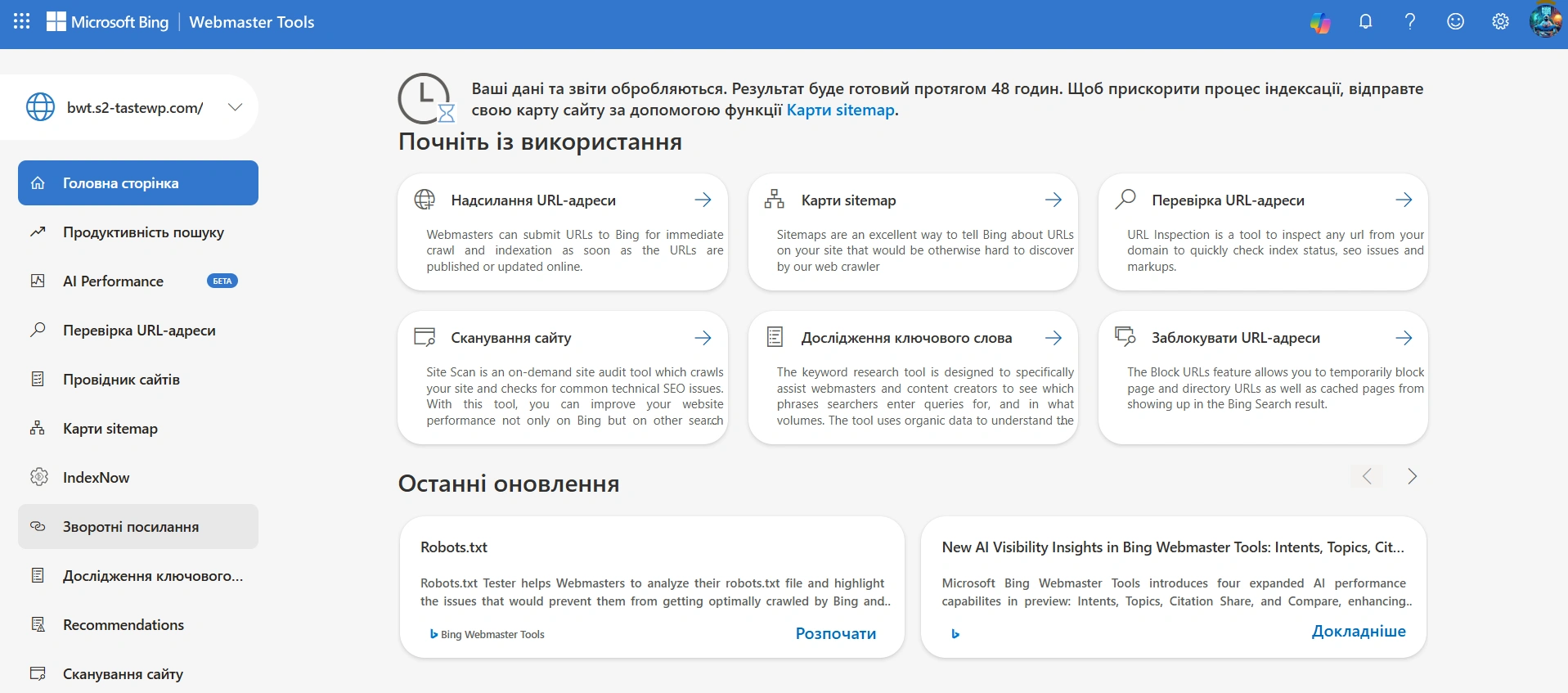The height and width of the screenshot is (693, 1568).
Task: Open Продуктивність пошуку in the sidebar
Action: [138, 232]
